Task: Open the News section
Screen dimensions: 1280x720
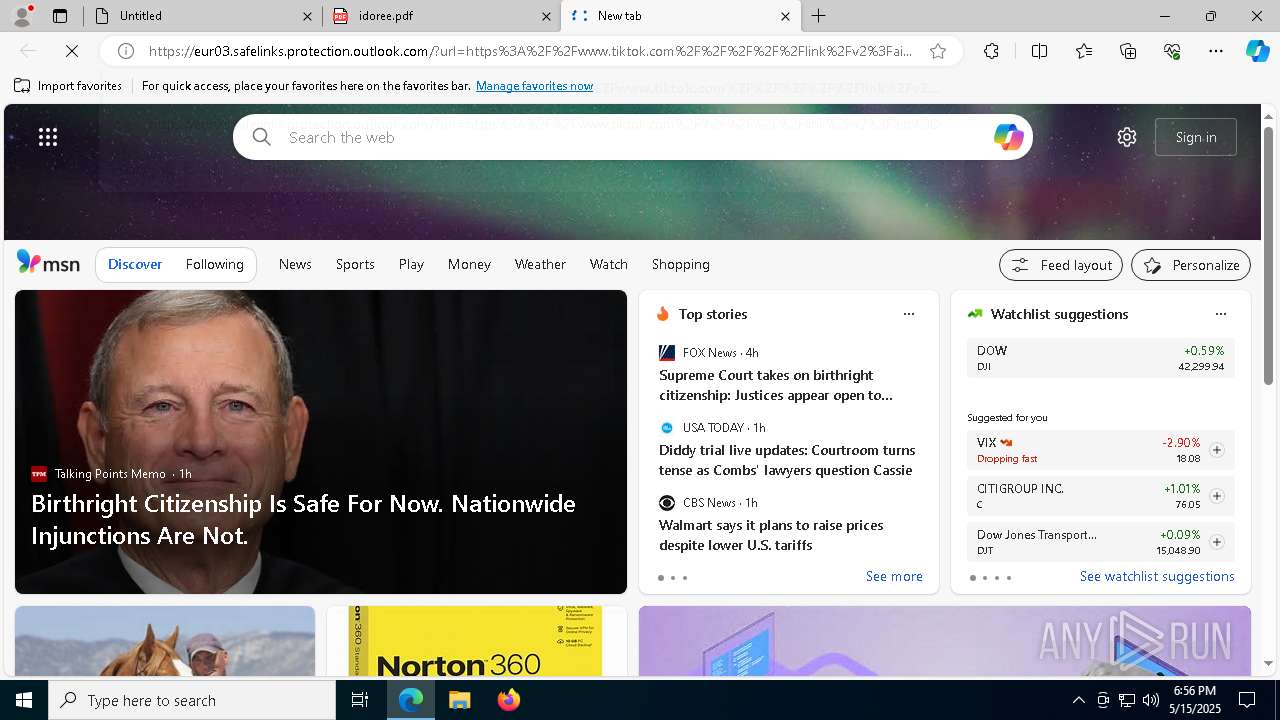Action: point(295,264)
